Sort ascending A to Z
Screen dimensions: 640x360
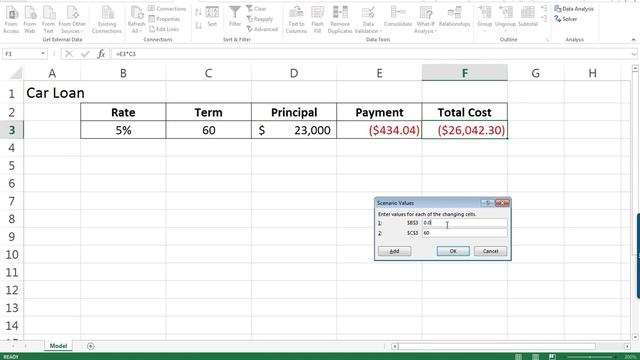(x=198, y=12)
